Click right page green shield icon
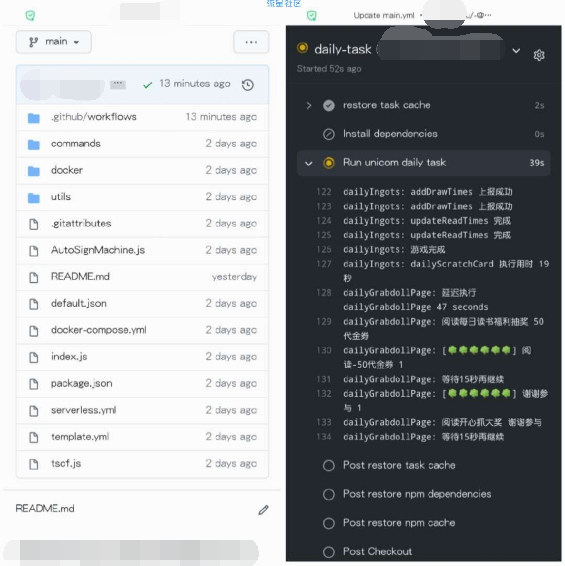565x566 pixels. (312, 16)
